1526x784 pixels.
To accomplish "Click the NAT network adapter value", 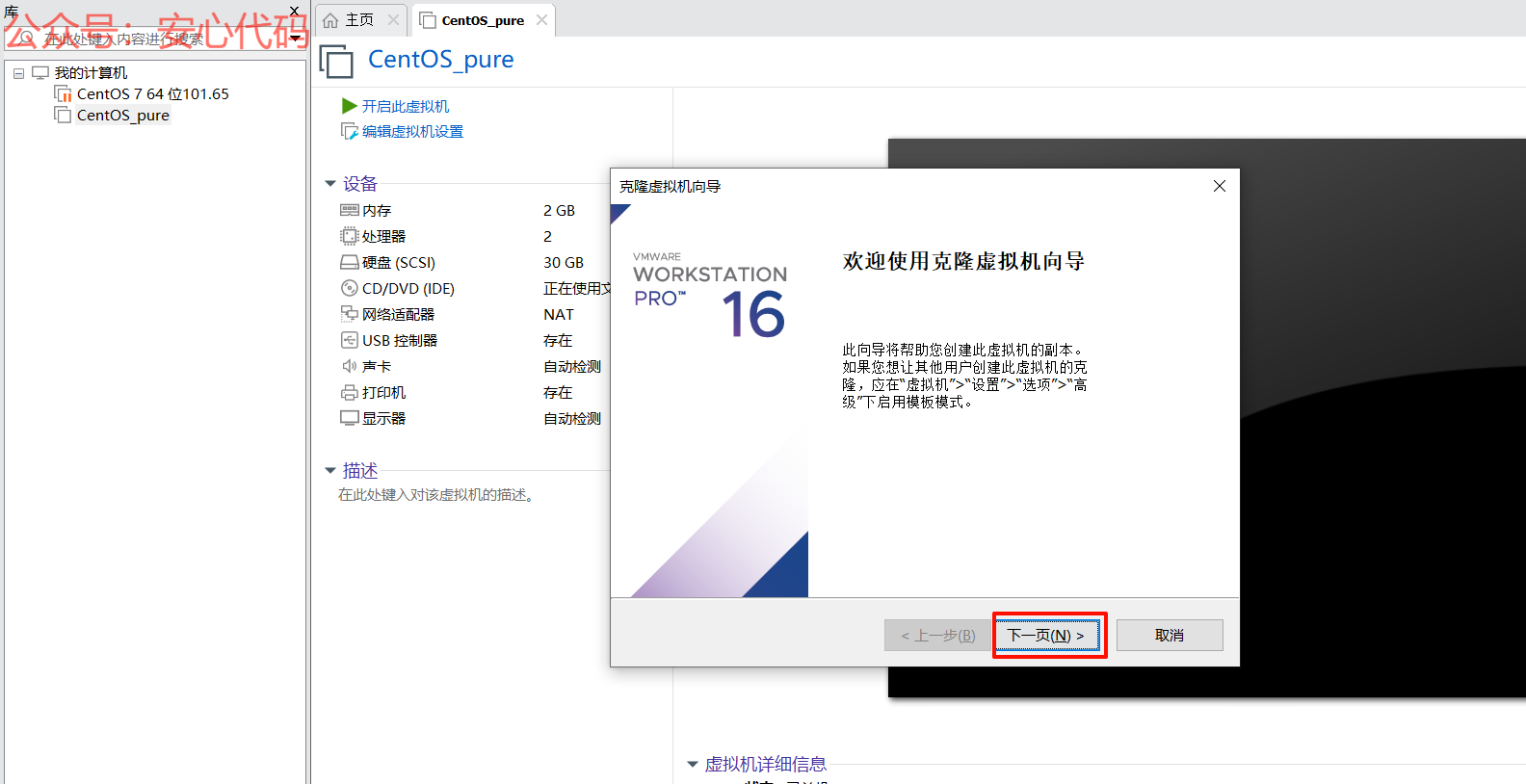I will 559,314.
